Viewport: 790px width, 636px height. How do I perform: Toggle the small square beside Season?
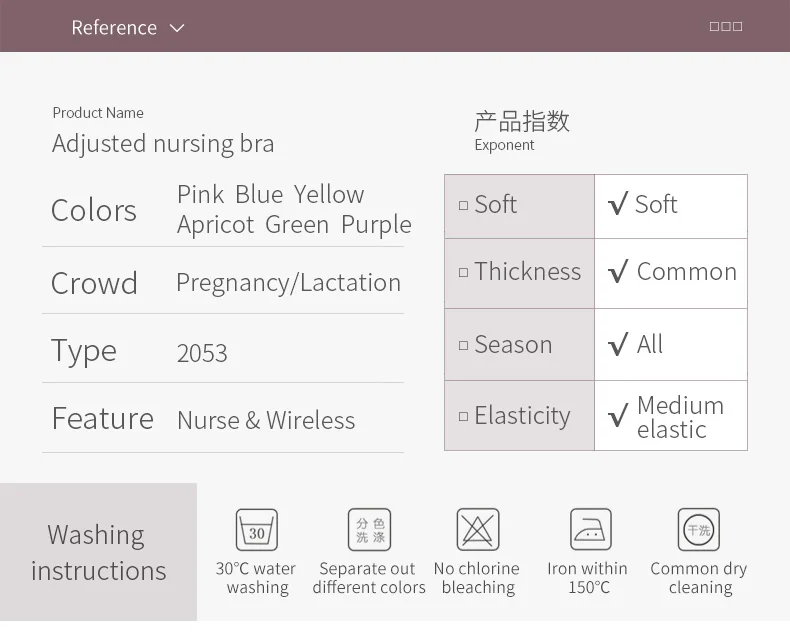(x=464, y=345)
